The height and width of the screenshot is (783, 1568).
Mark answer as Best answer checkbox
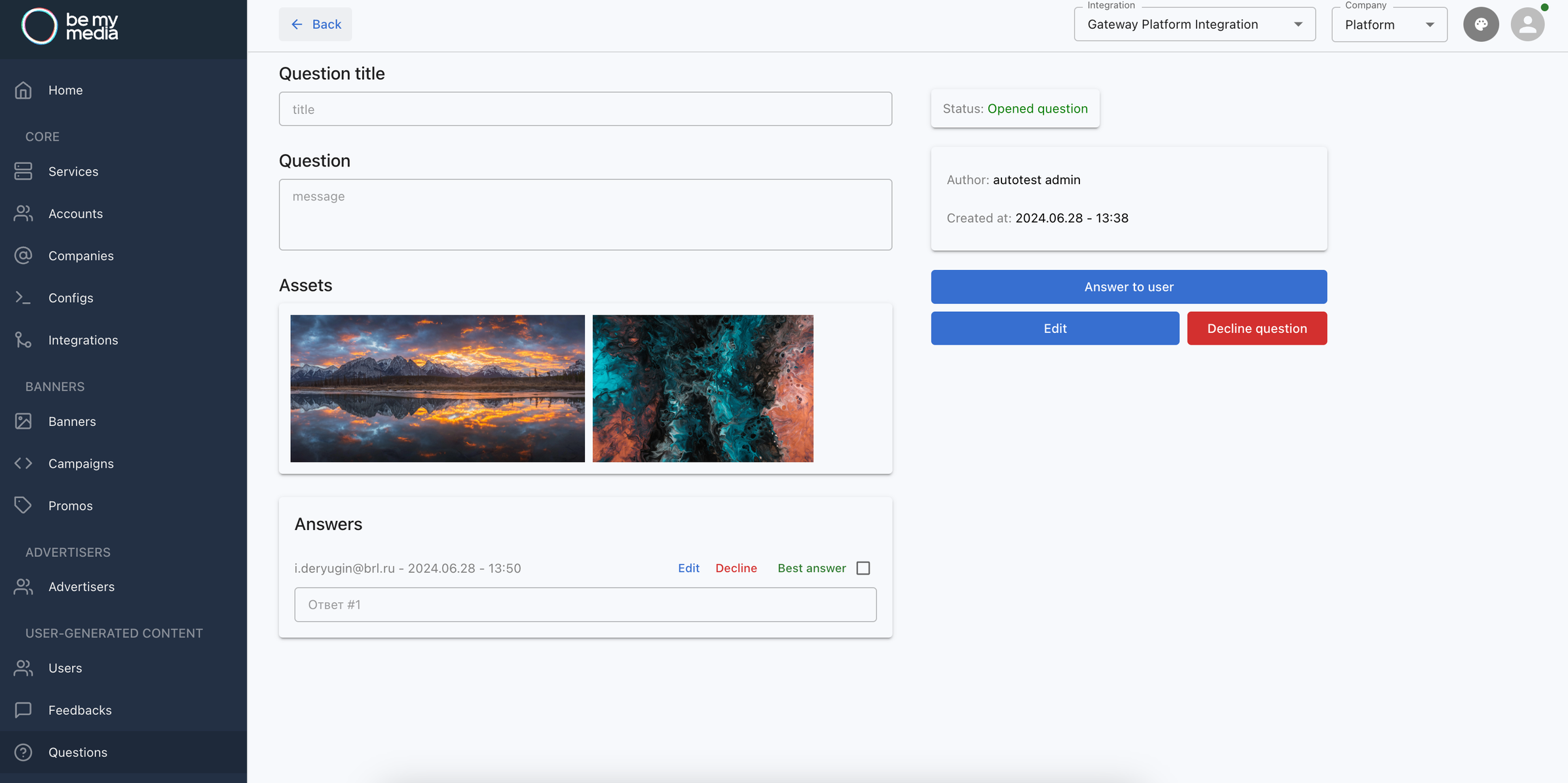coord(863,568)
